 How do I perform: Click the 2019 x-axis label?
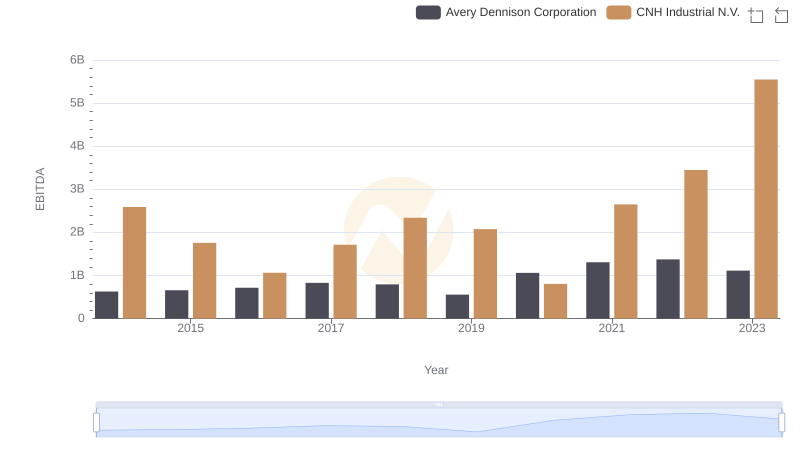pyautogui.click(x=471, y=328)
